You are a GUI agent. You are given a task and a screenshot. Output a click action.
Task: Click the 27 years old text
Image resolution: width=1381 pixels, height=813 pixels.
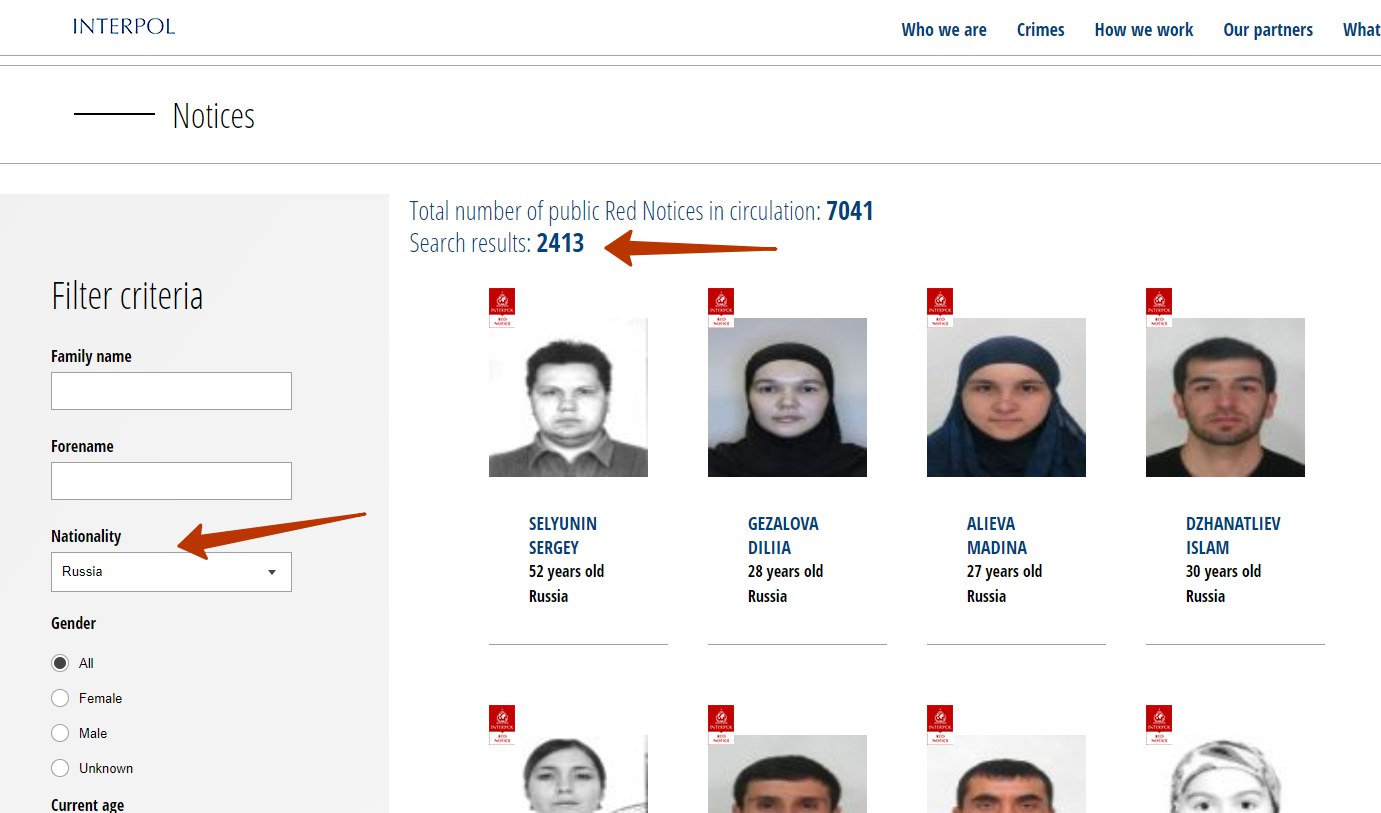point(1004,572)
